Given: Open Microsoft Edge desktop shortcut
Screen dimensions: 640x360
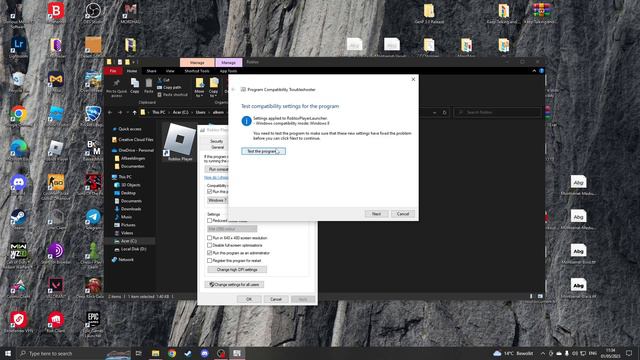Looking at the screenshot, I should pos(18,150).
